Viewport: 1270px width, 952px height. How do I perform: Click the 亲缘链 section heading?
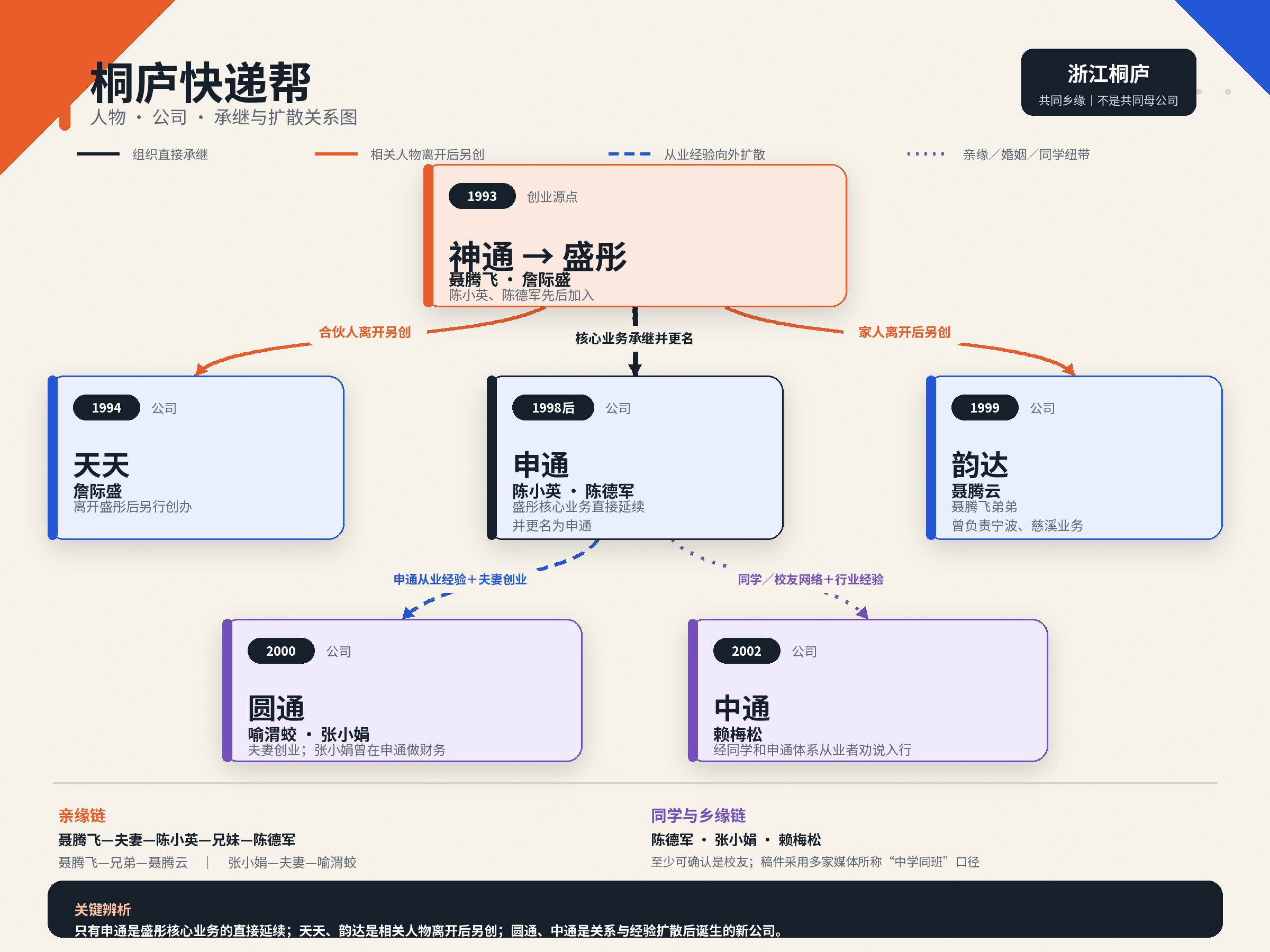click(x=82, y=816)
